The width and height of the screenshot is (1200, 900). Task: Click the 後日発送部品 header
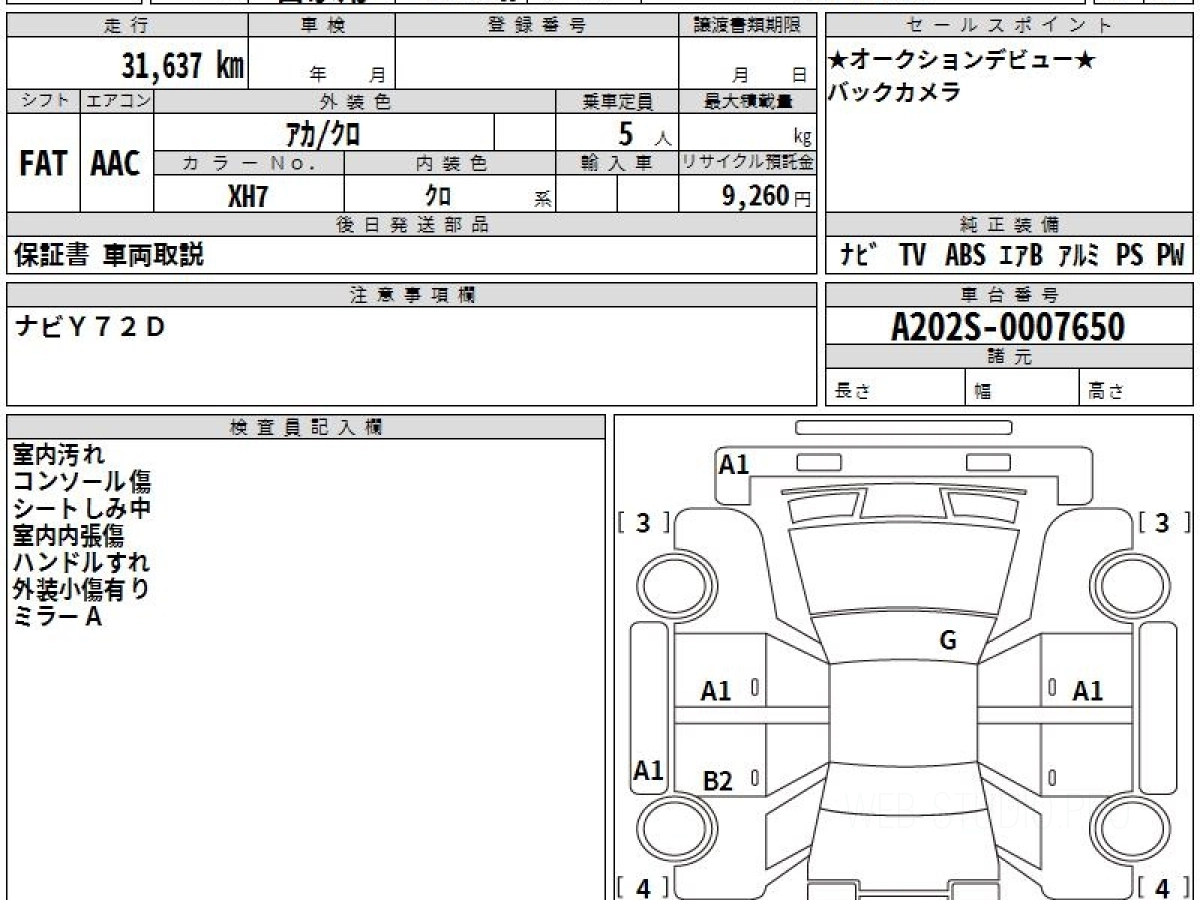pyautogui.click(x=412, y=225)
